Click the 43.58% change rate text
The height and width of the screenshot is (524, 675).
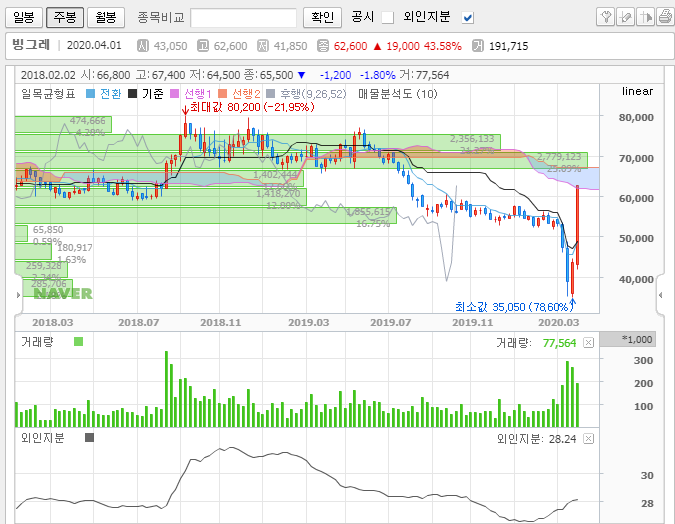tap(443, 46)
